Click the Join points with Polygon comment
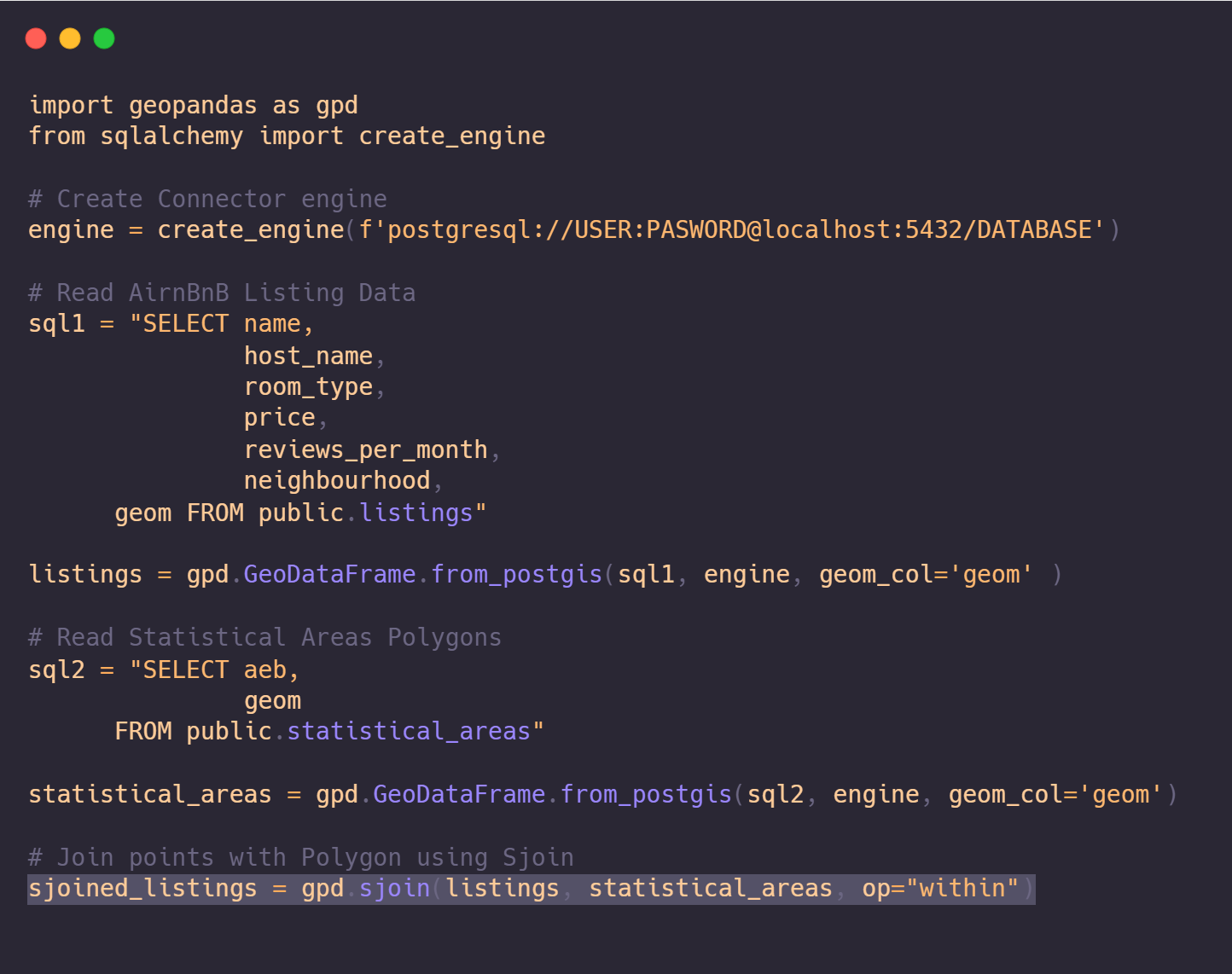 point(300,858)
